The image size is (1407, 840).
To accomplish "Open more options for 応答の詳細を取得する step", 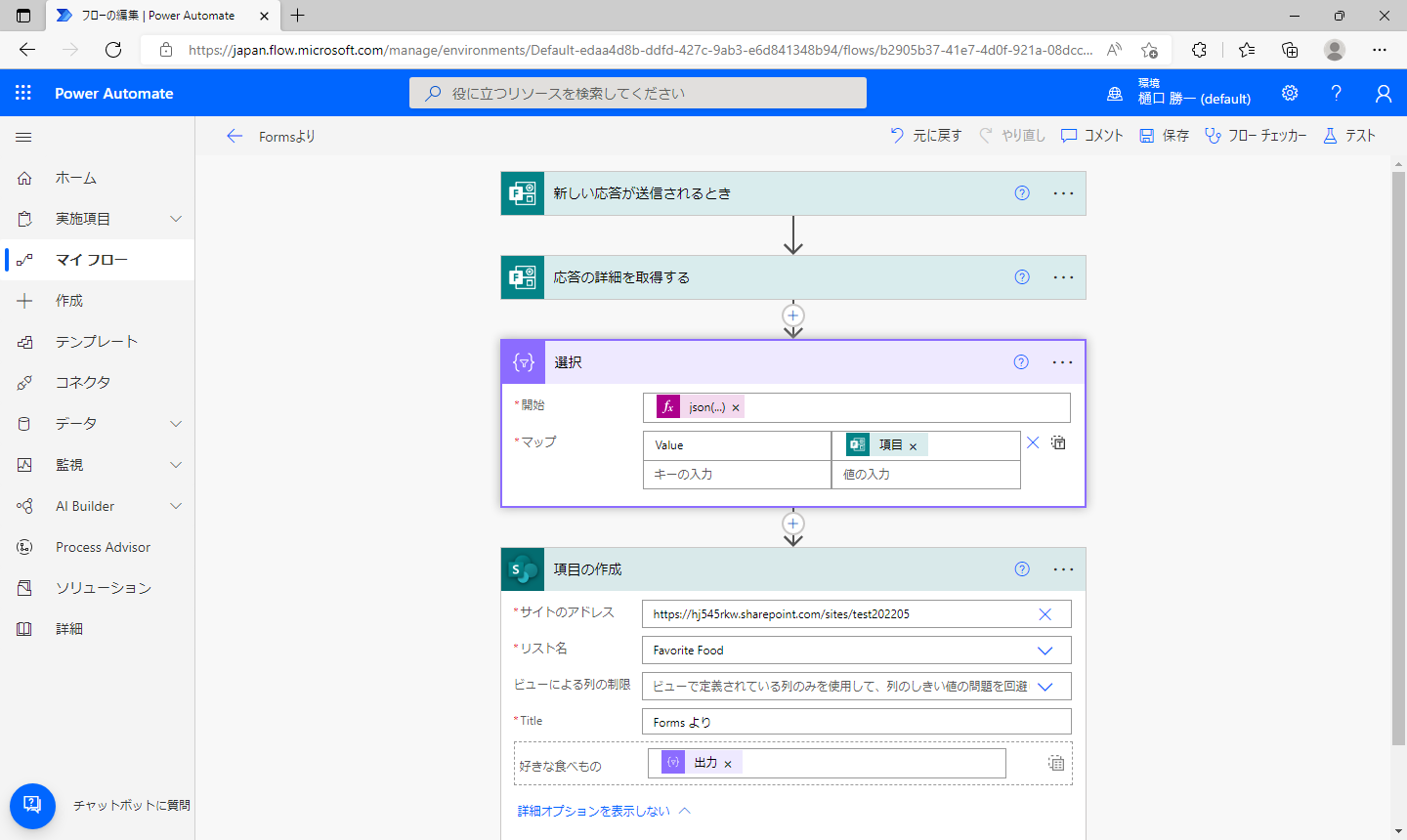I will pyautogui.click(x=1063, y=277).
